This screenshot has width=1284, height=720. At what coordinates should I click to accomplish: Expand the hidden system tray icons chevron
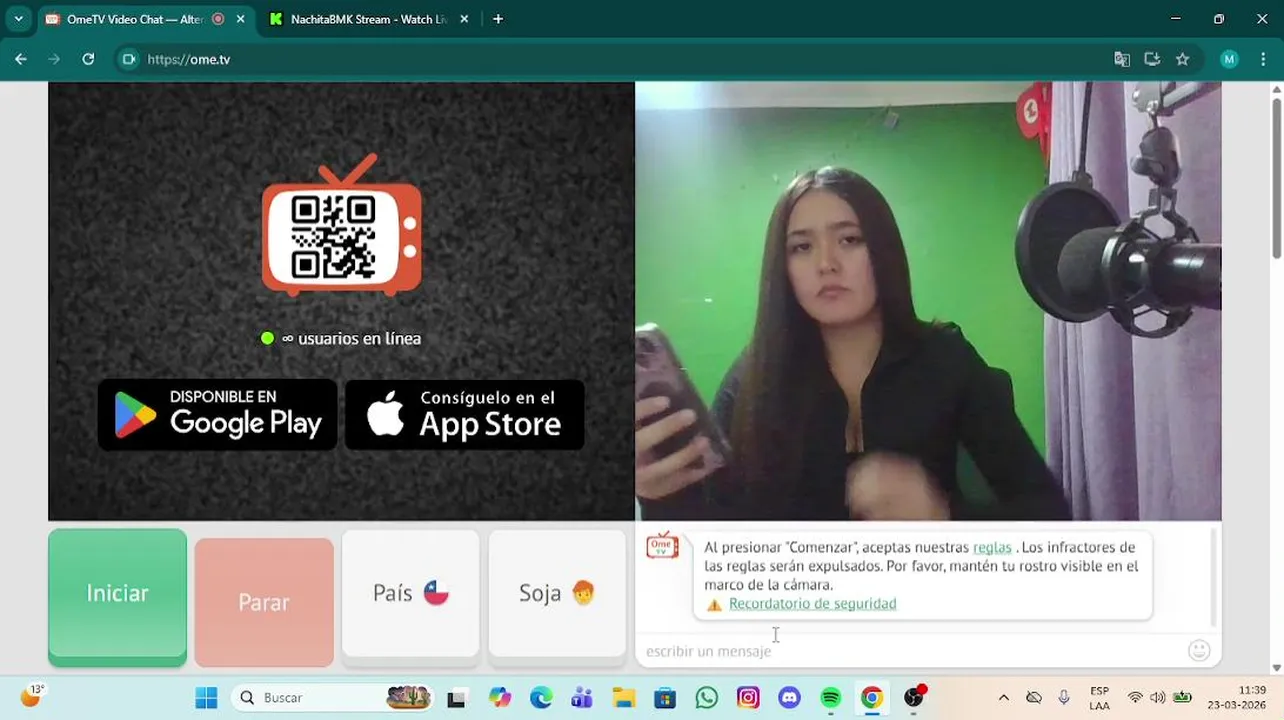[1004, 697]
